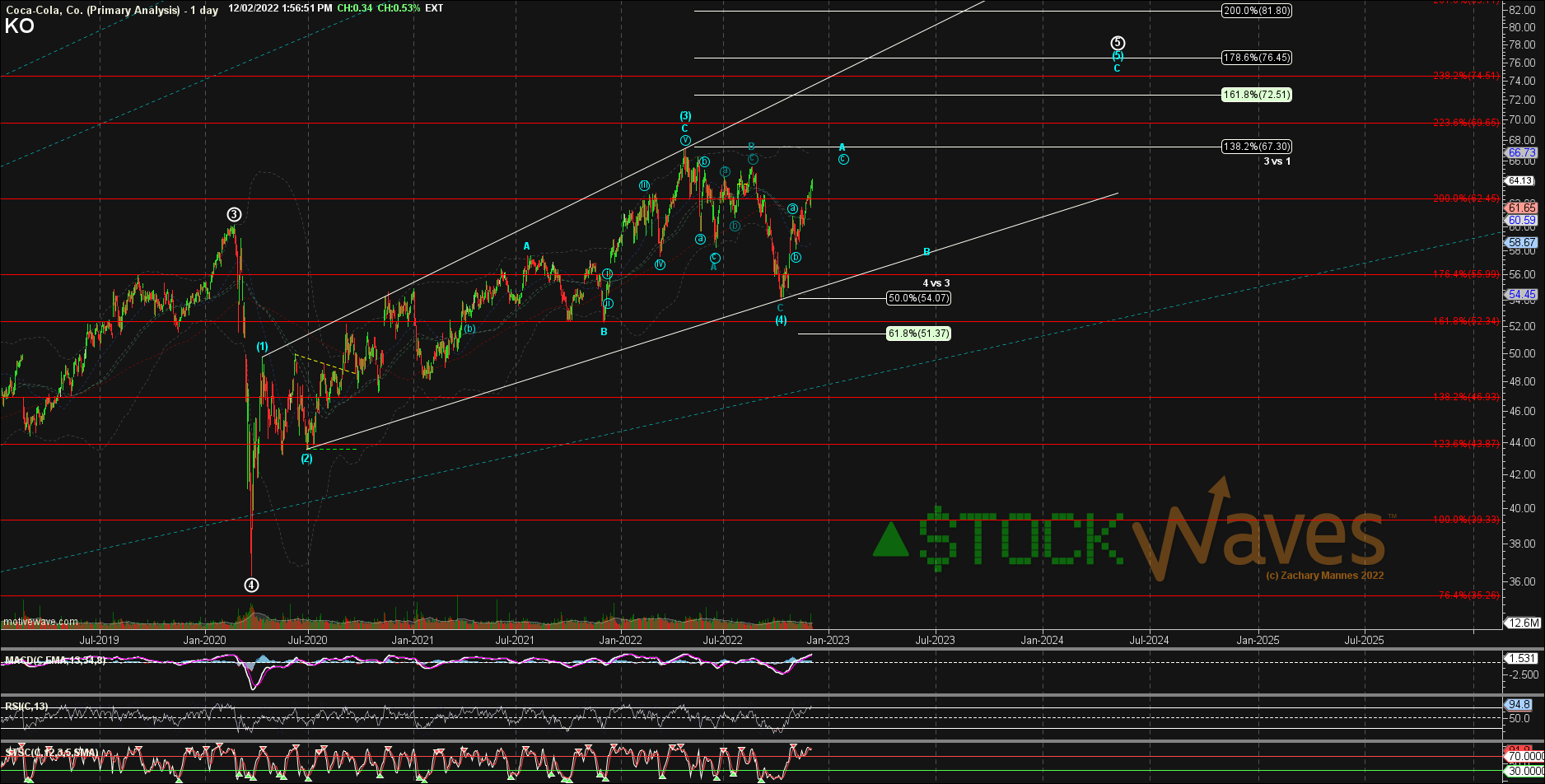
Task: Click the 12.6M volume tag
Action: [x=1523, y=623]
